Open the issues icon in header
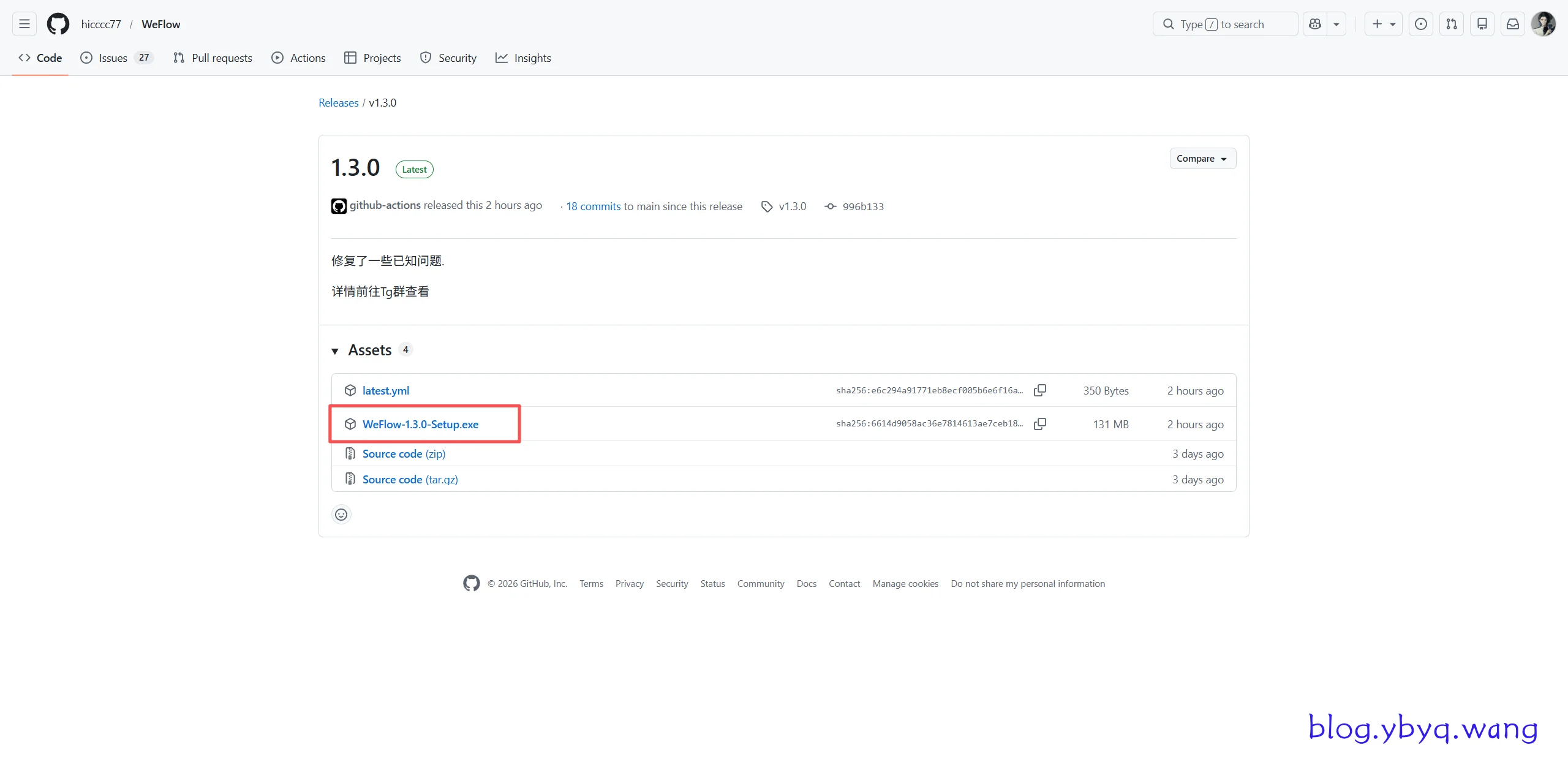 click(x=1420, y=24)
